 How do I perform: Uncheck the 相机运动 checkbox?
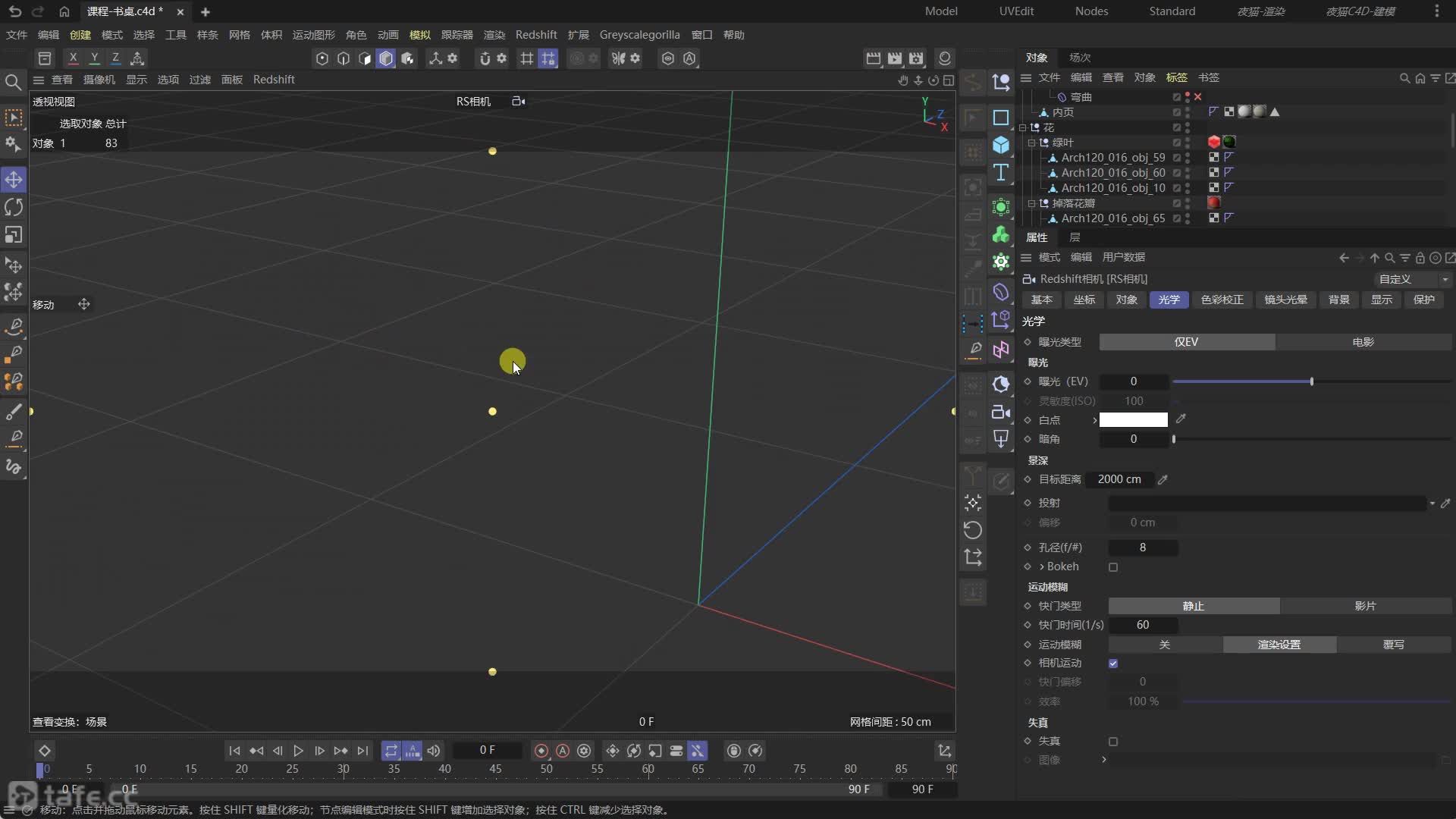[1113, 664]
